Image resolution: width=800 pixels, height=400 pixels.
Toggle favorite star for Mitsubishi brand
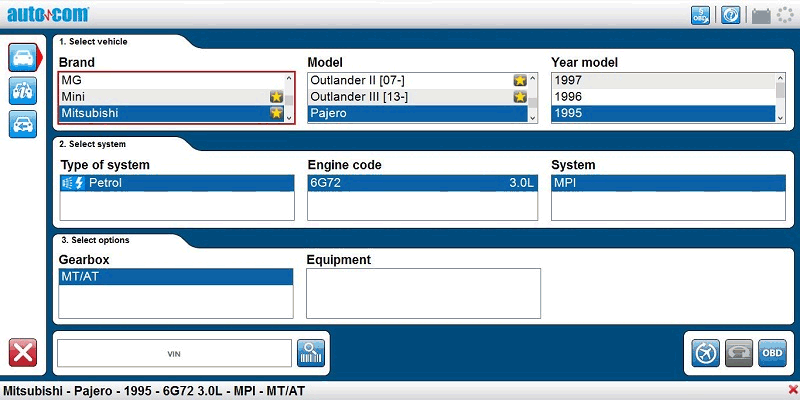(276, 113)
